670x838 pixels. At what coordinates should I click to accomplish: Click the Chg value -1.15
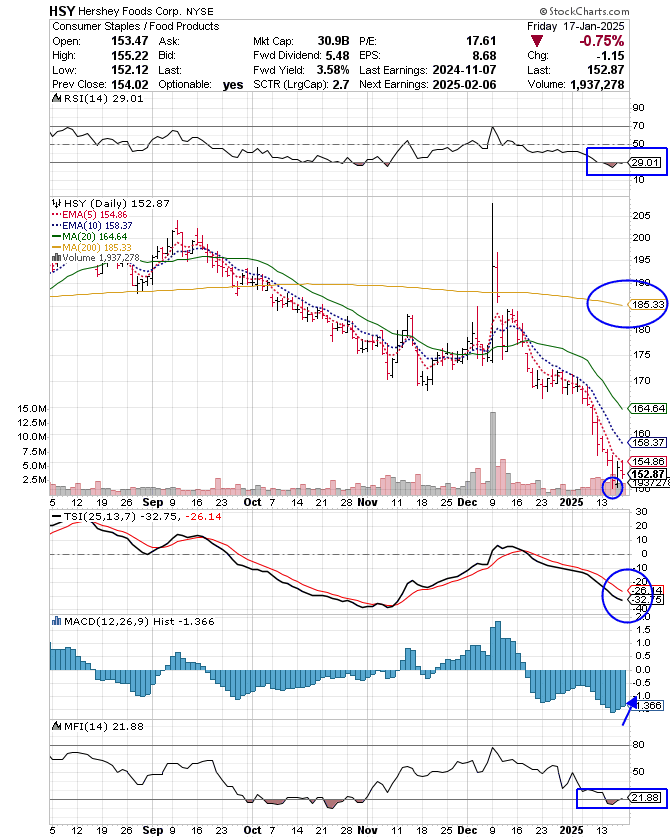[610, 56]
